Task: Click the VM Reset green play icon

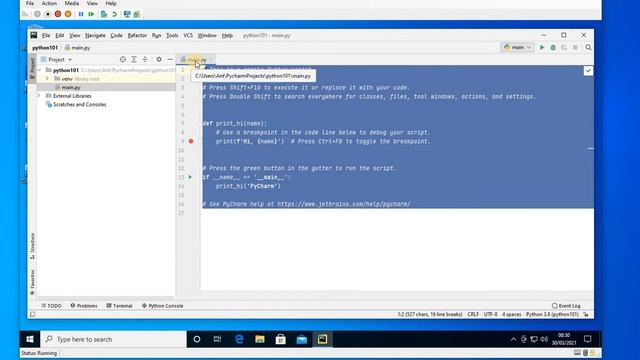Action: [91, 14]
